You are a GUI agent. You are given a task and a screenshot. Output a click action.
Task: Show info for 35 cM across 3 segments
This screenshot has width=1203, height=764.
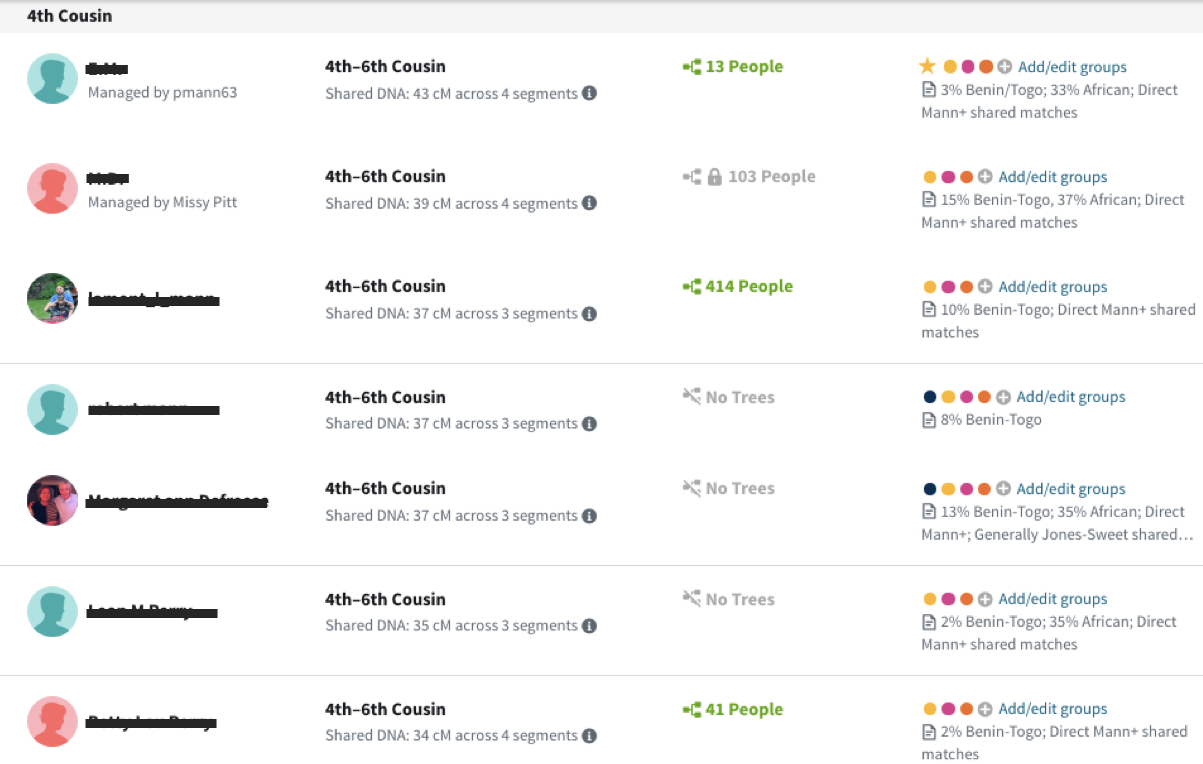[x=590, y=626]
